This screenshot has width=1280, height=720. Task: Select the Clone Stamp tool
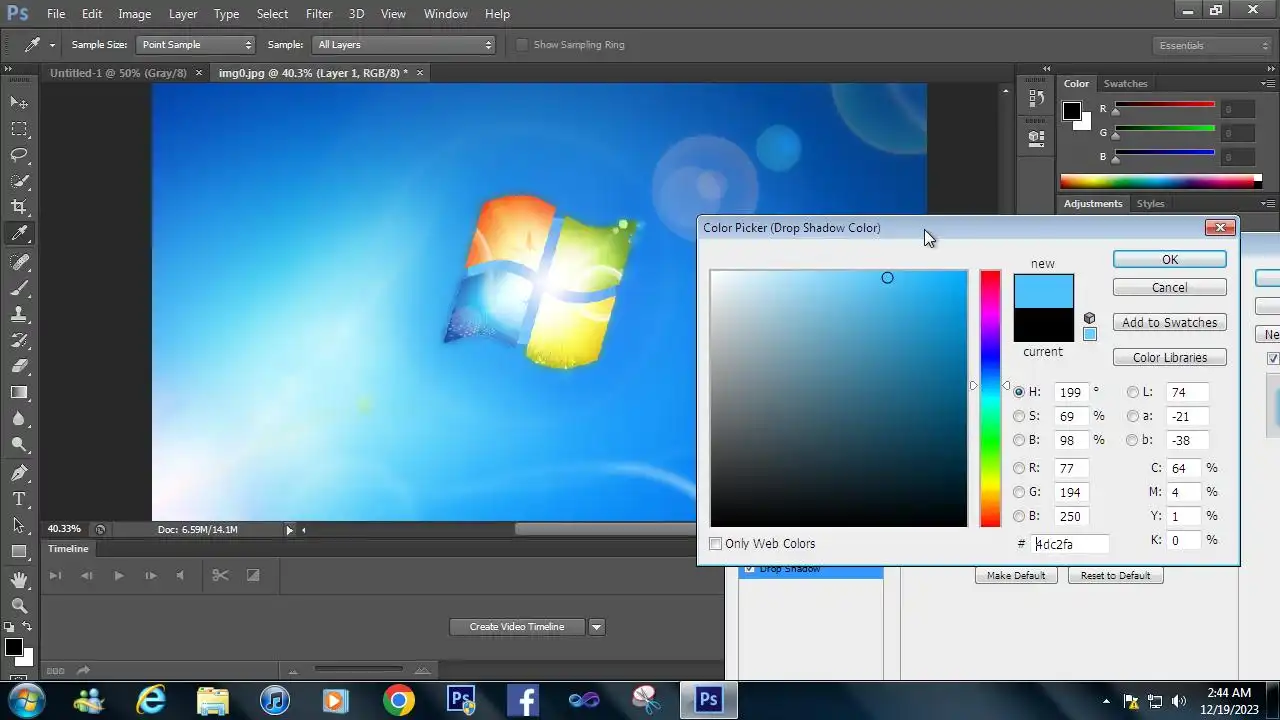pos(19,314)
